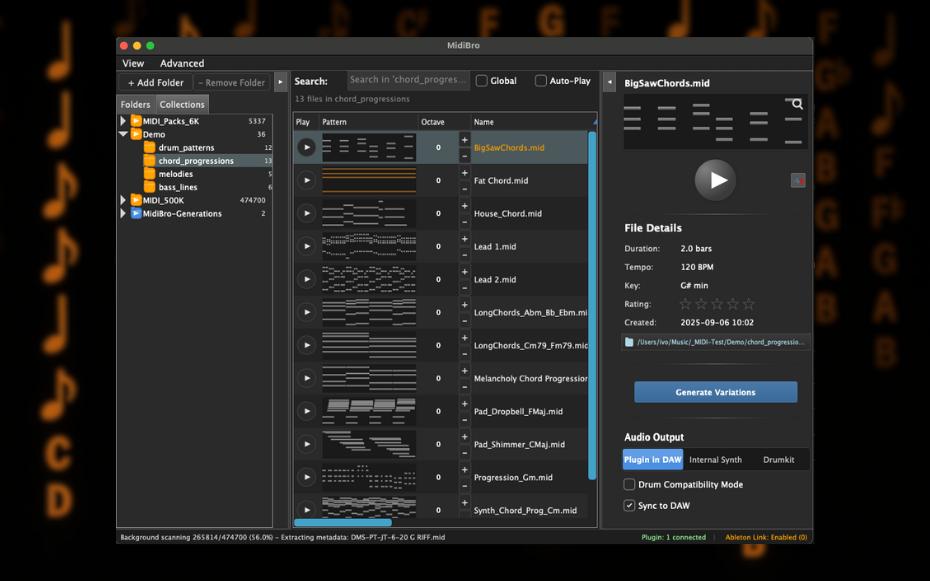This screenshot has height=581, width=930.
Task: Switch to the Collections tab
Action: (x=182, y=103)
